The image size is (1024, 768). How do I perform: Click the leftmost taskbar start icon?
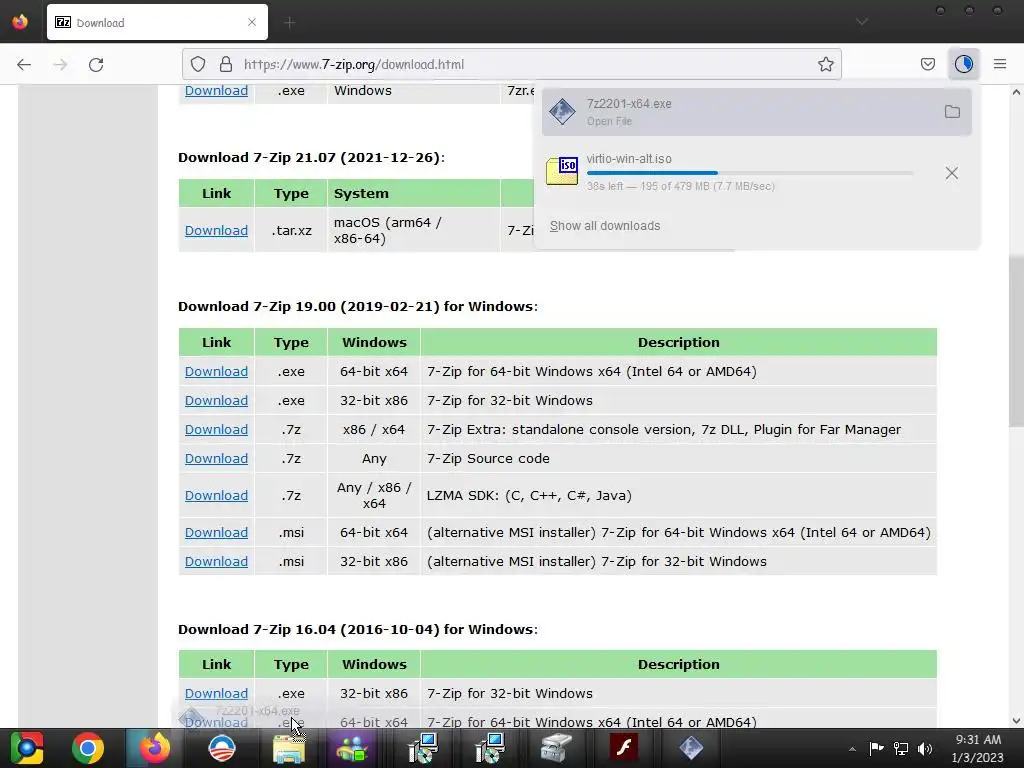(25, 748)
